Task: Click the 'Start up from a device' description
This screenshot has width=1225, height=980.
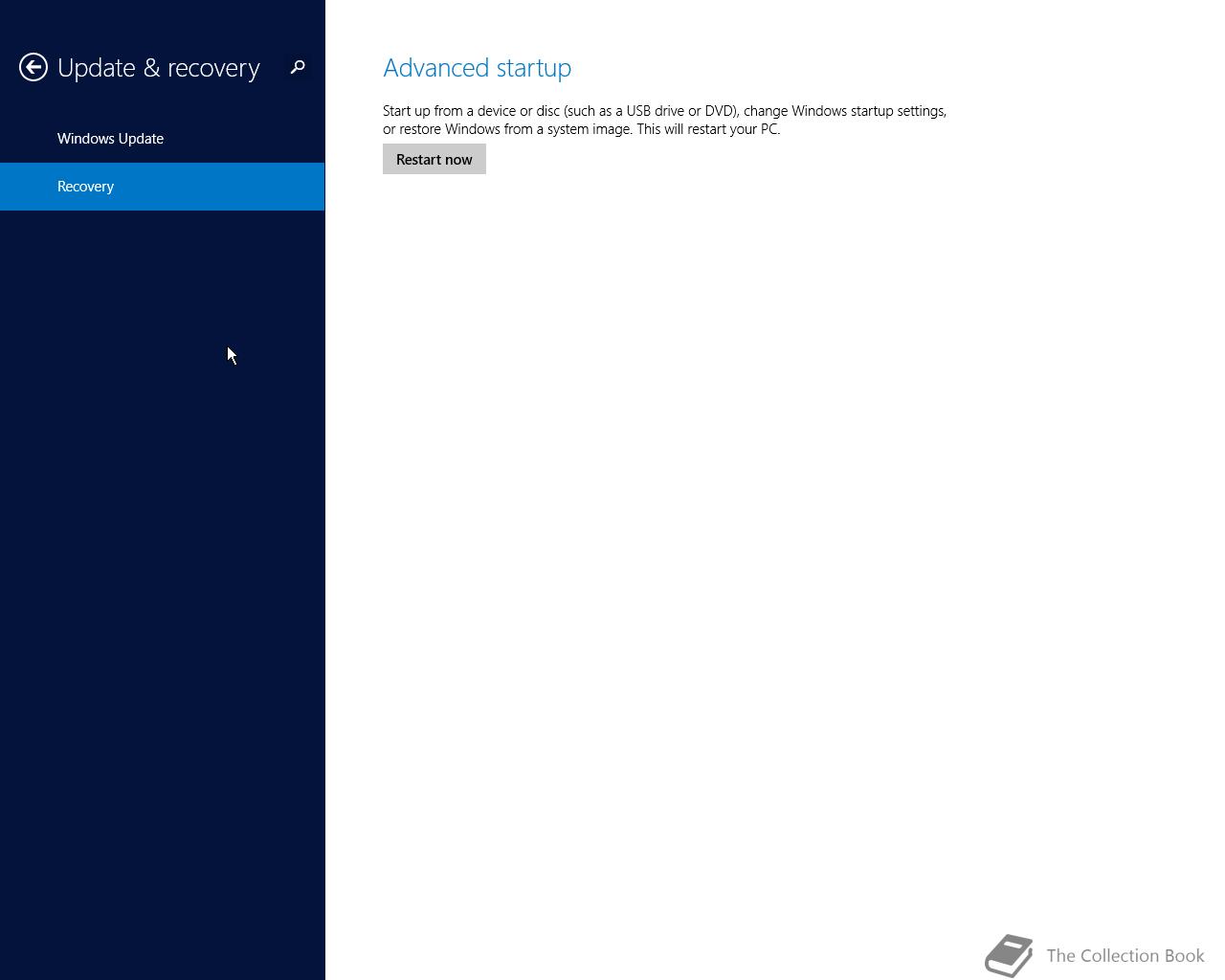Action: (x=665, y=120)
